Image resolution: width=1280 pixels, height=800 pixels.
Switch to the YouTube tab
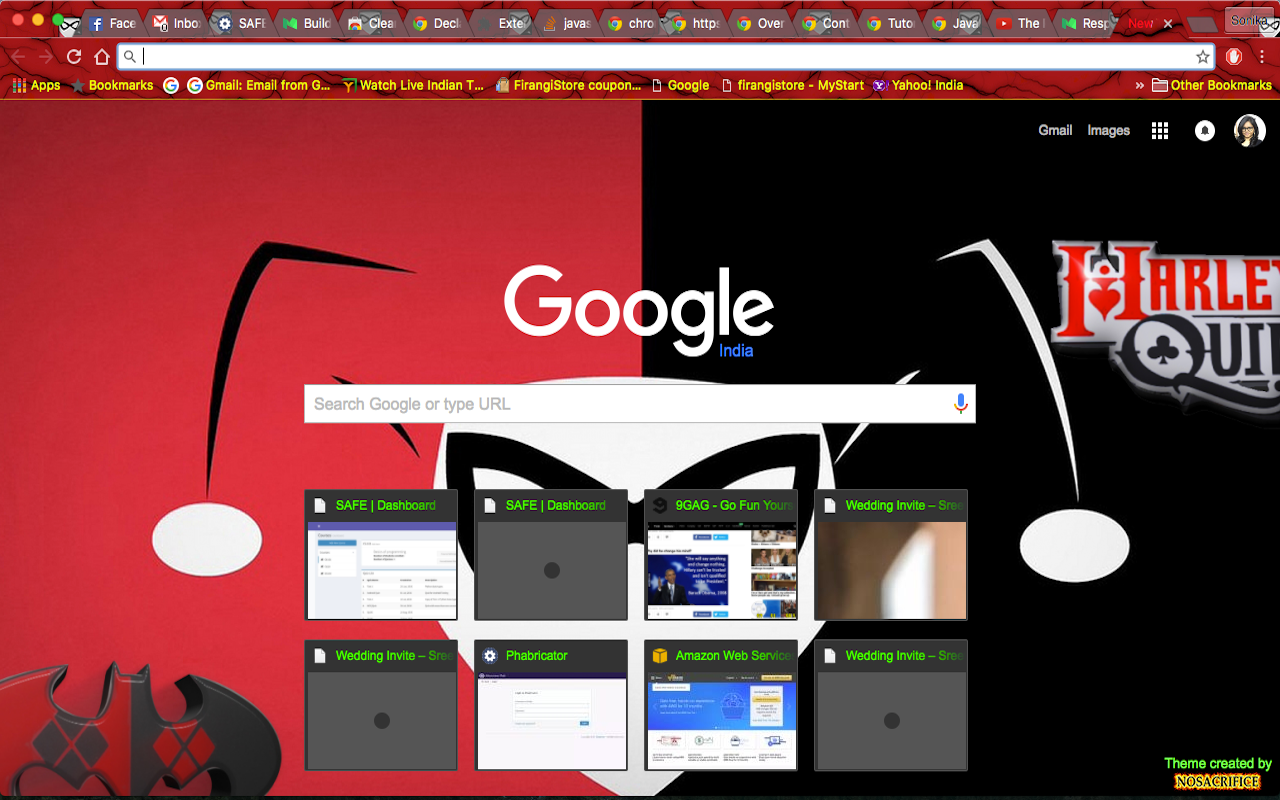point(1019,23)
